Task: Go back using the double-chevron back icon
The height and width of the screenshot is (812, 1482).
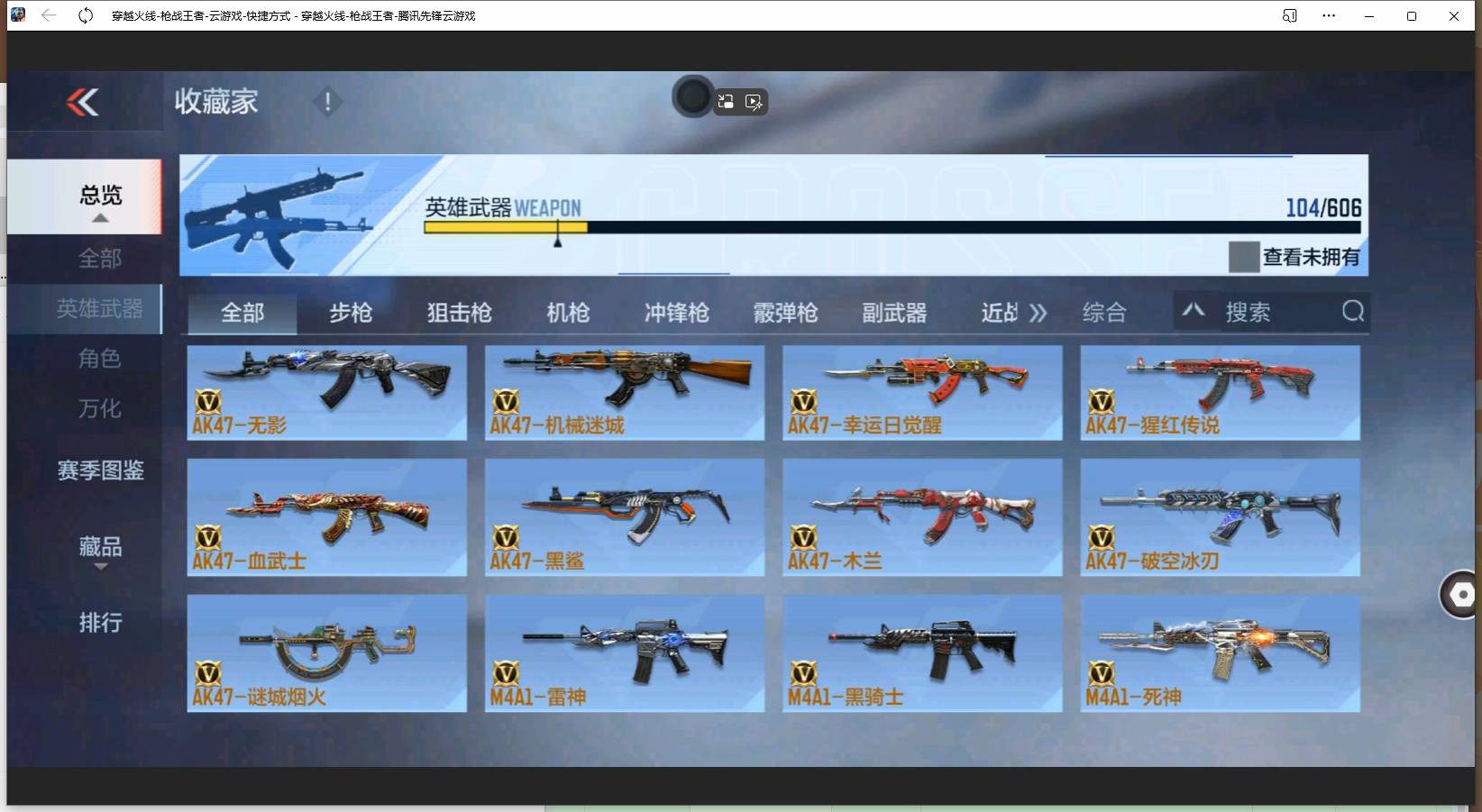Action: point(83,103)
